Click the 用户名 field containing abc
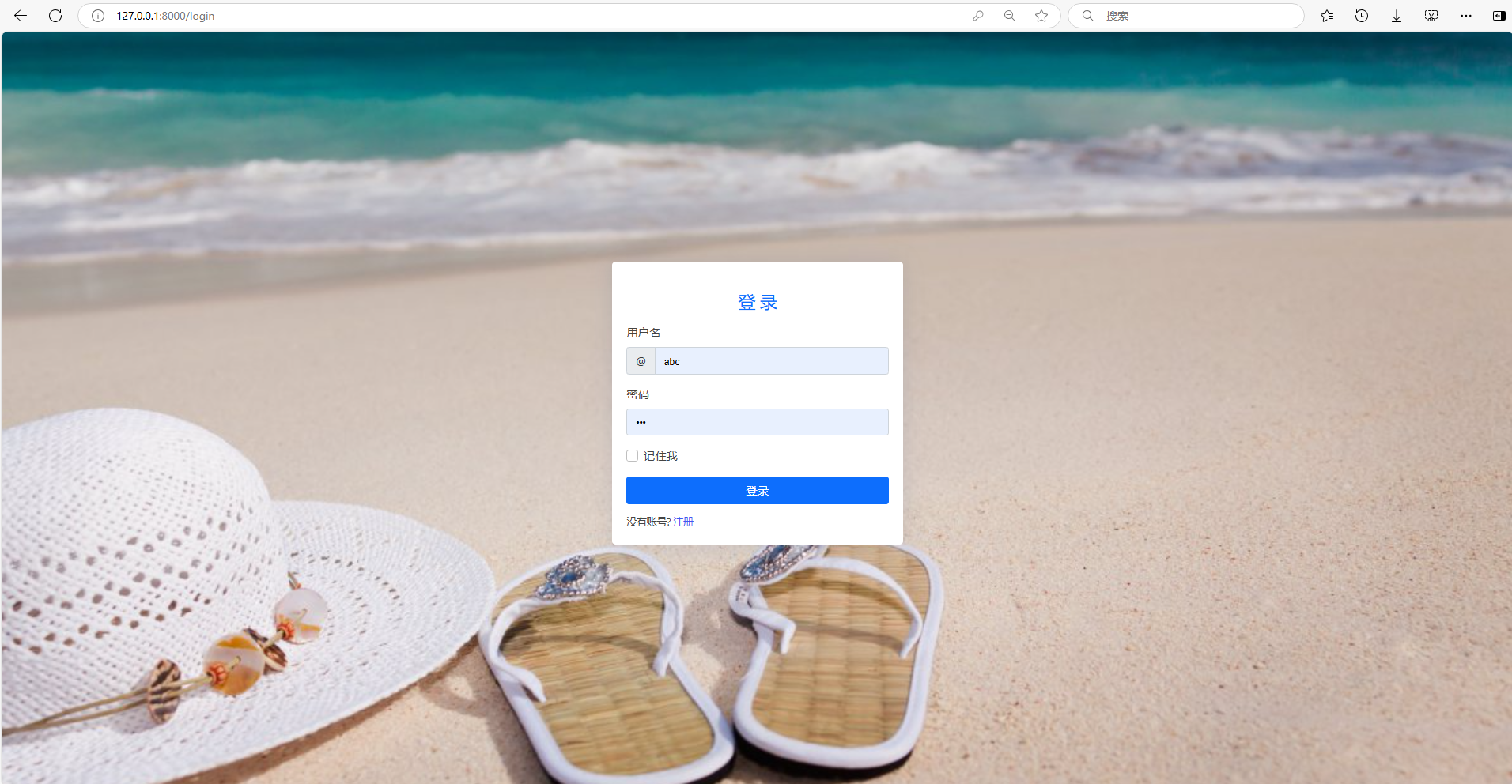Image resolution: width=1512 pixels, height=784 pixels. pos(771,361)
